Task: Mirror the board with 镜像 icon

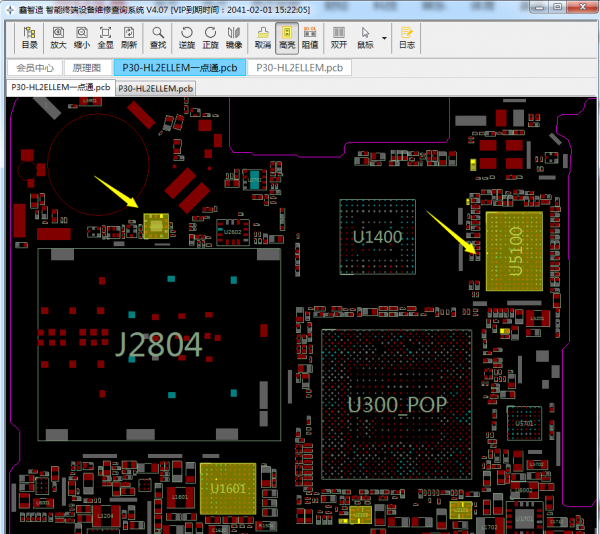Action: click(x=234, y=38)
